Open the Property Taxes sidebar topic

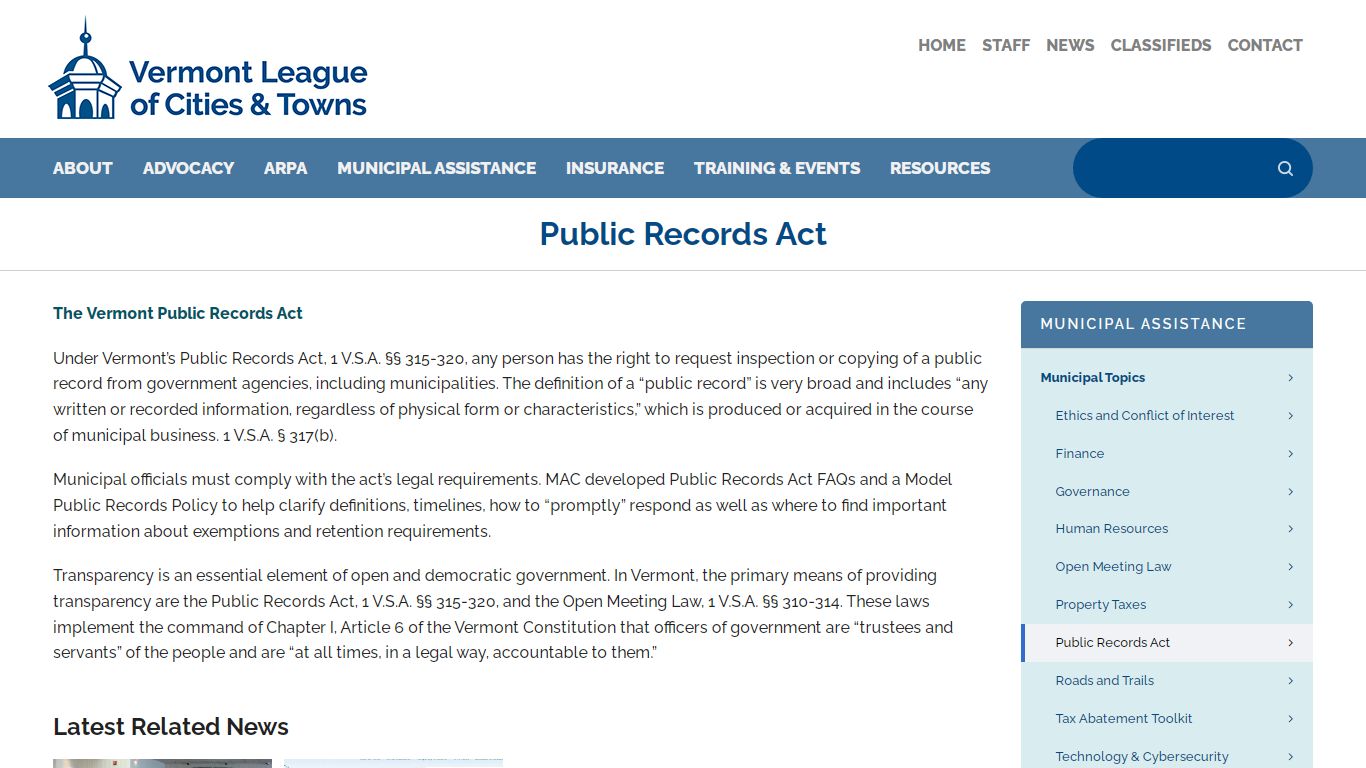click(x=1101, y=605)
